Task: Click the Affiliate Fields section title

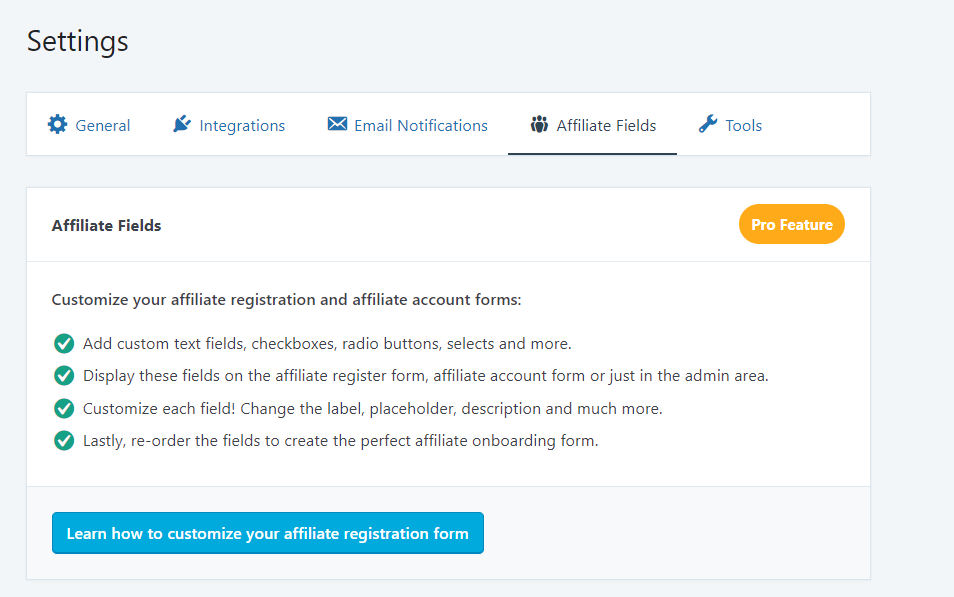Action: (x=106, y=226)
